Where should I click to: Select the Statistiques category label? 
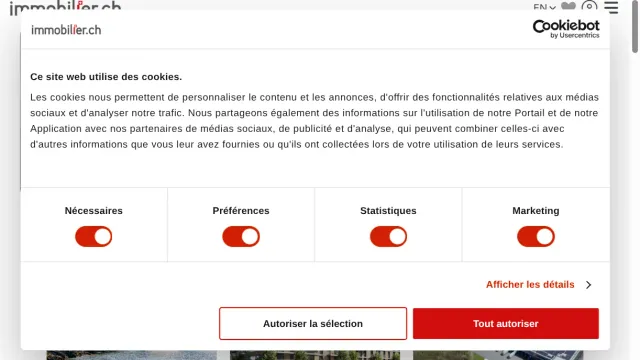(388, 211)
